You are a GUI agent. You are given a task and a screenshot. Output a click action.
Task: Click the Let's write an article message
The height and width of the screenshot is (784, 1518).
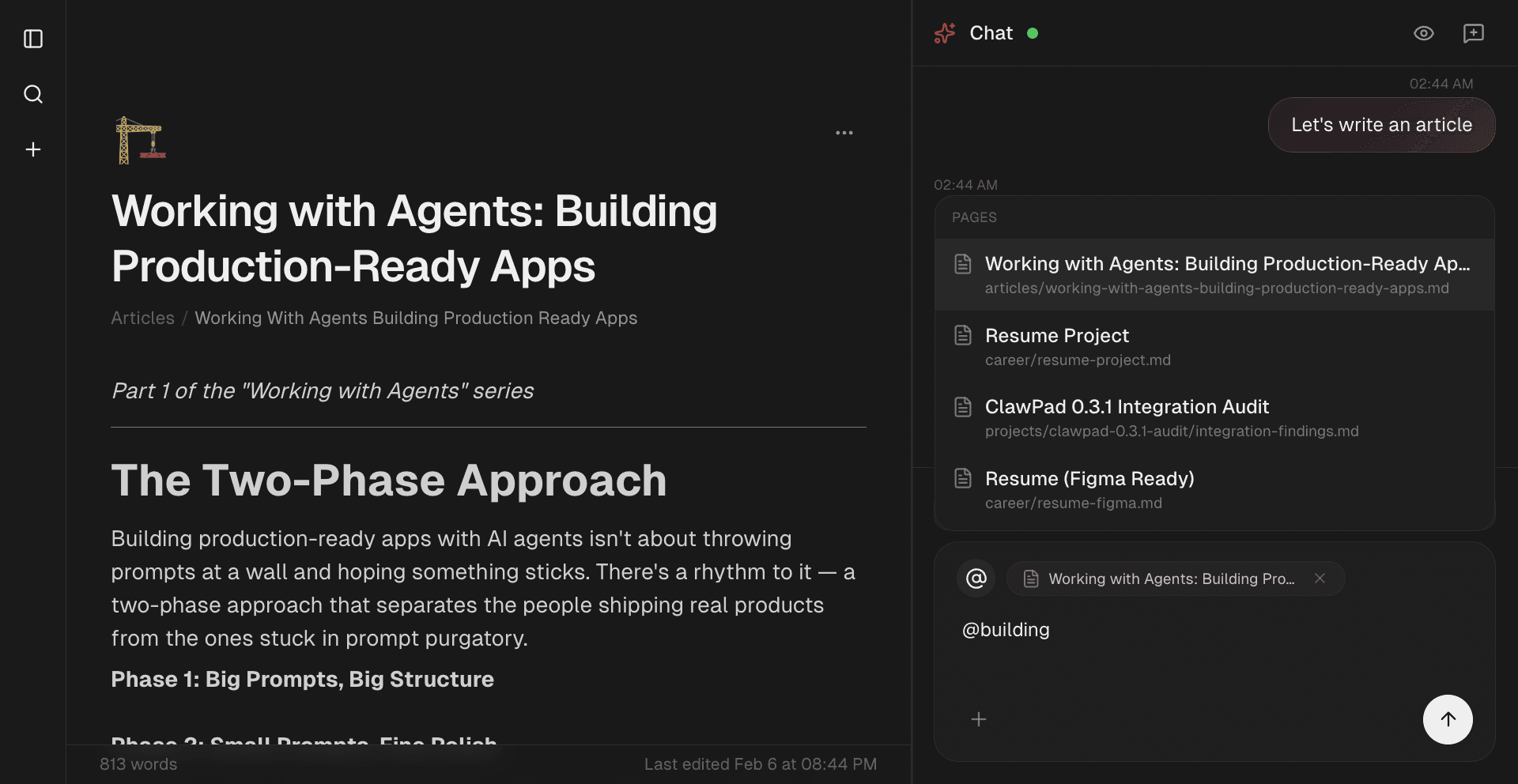pos(1381,124)
